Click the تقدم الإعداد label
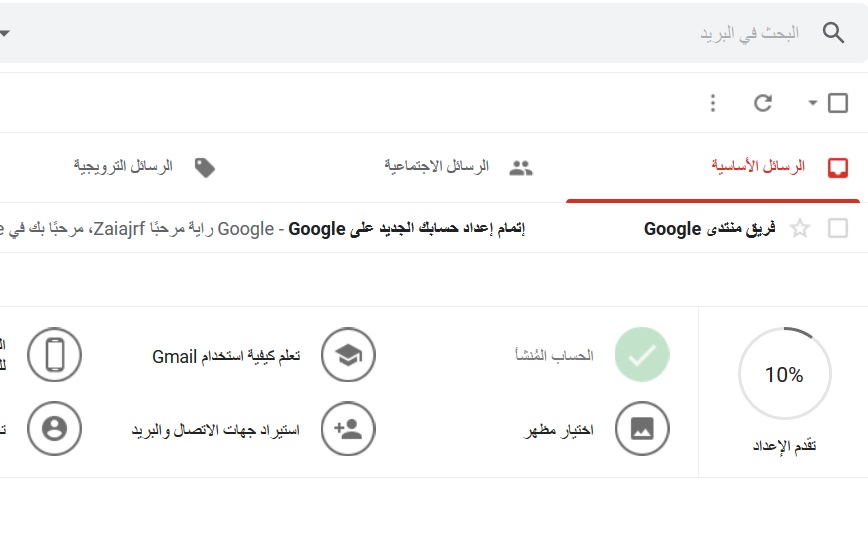Screen dimensions: 868x535 (784, 445)
